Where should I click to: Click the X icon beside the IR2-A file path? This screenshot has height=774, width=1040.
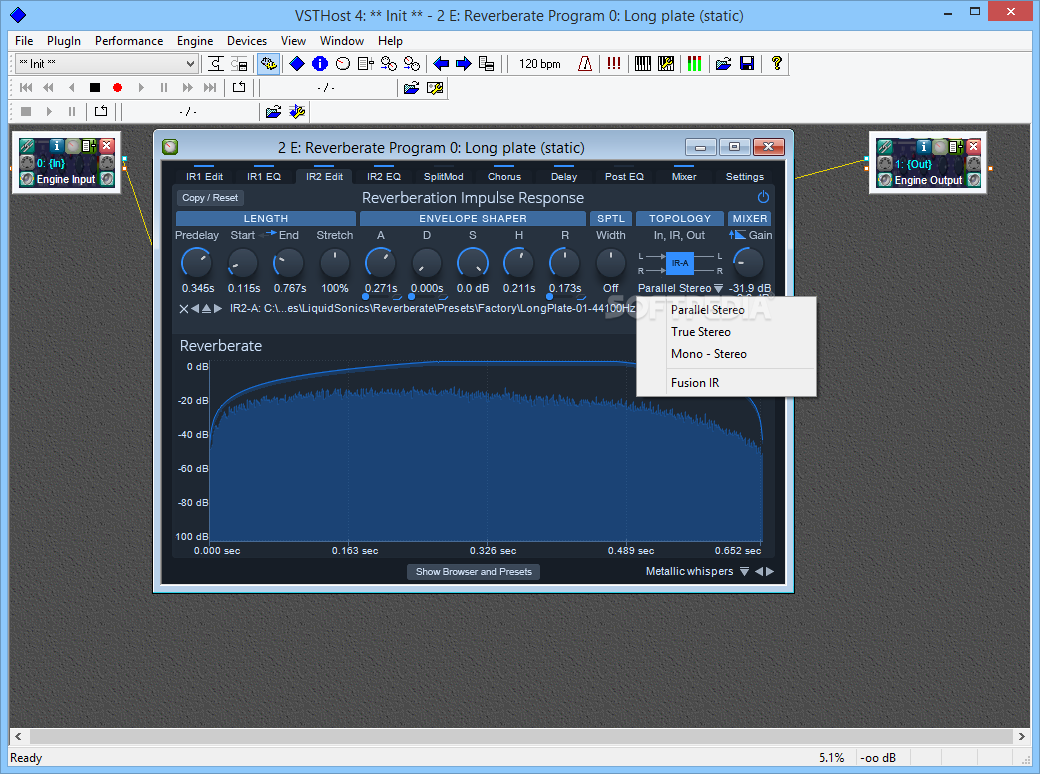[x=184, y=308]
